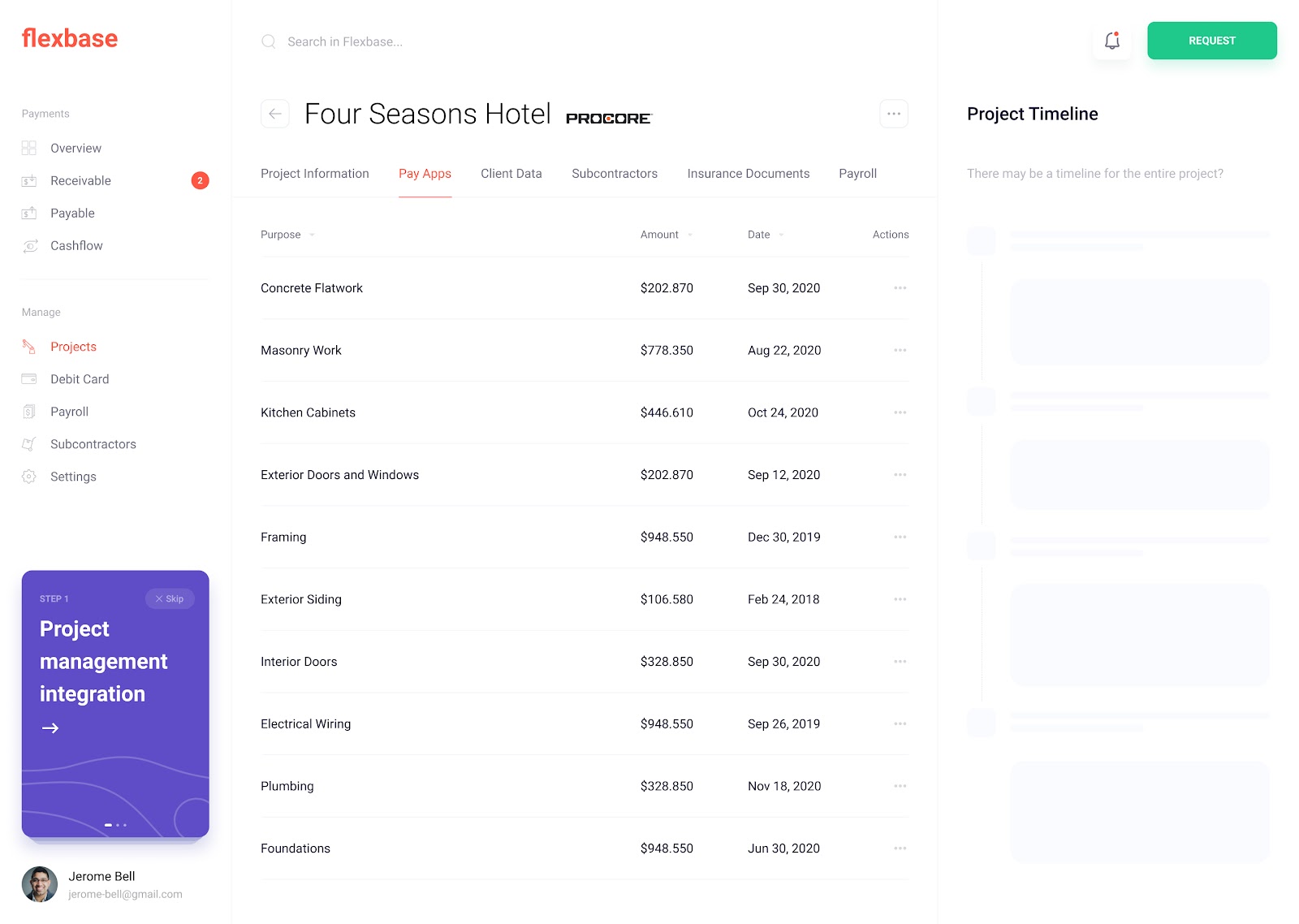This screenshot has width=1299, height=924.
Task: Open actions menu for Electrical Wiring
Action: tap(900, 723)
